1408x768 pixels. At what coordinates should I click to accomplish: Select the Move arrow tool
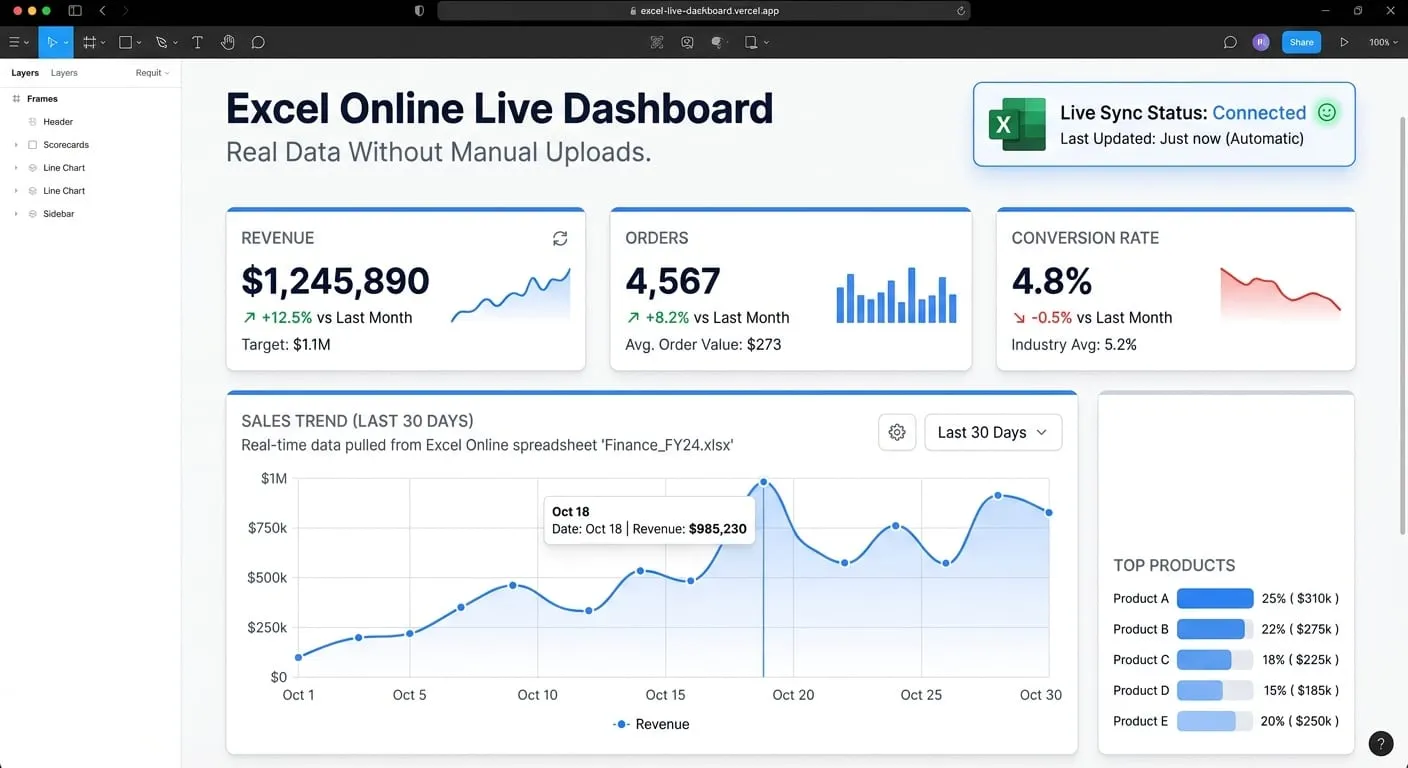(51, 42)
